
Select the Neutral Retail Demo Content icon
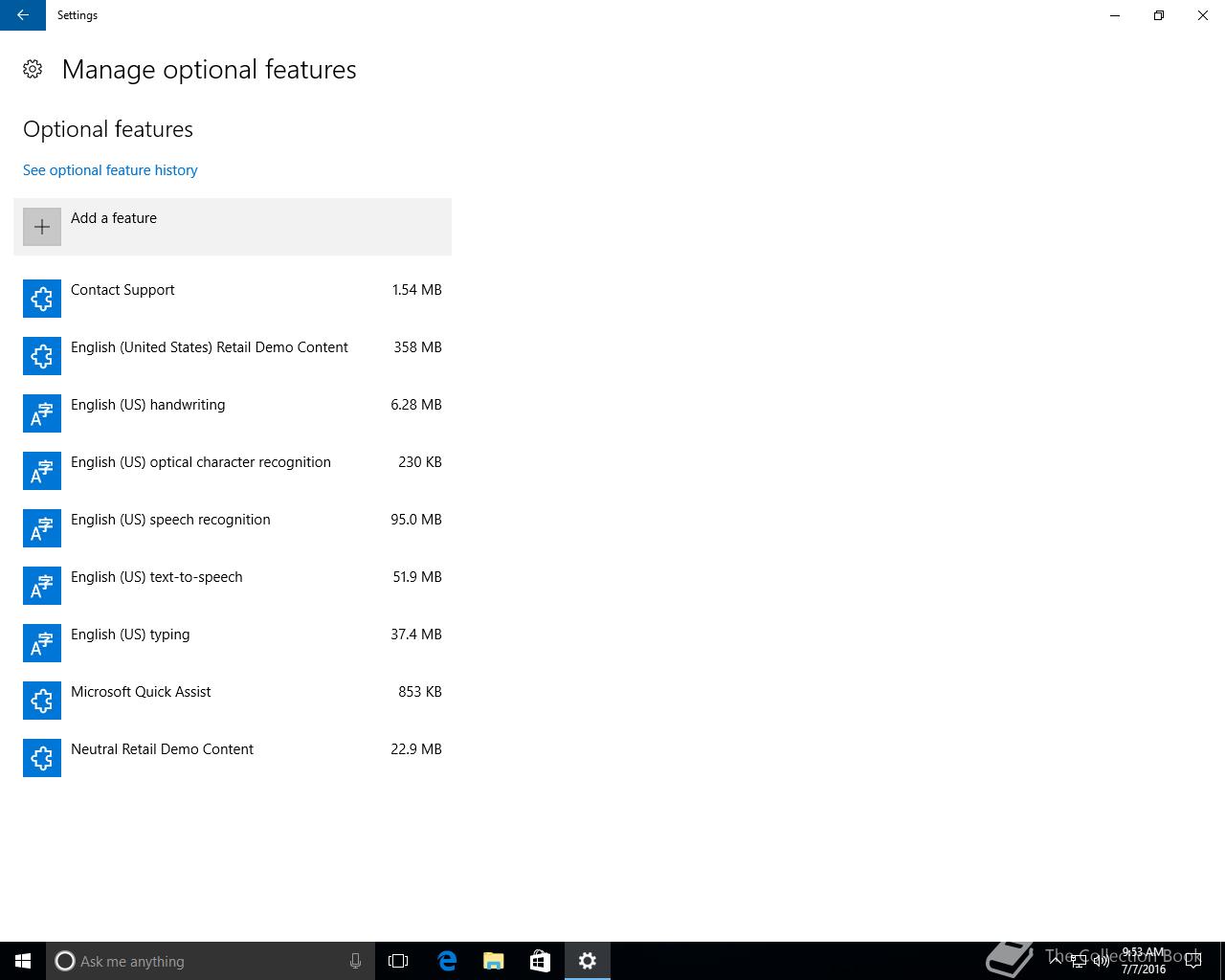(x=42, y=758)
